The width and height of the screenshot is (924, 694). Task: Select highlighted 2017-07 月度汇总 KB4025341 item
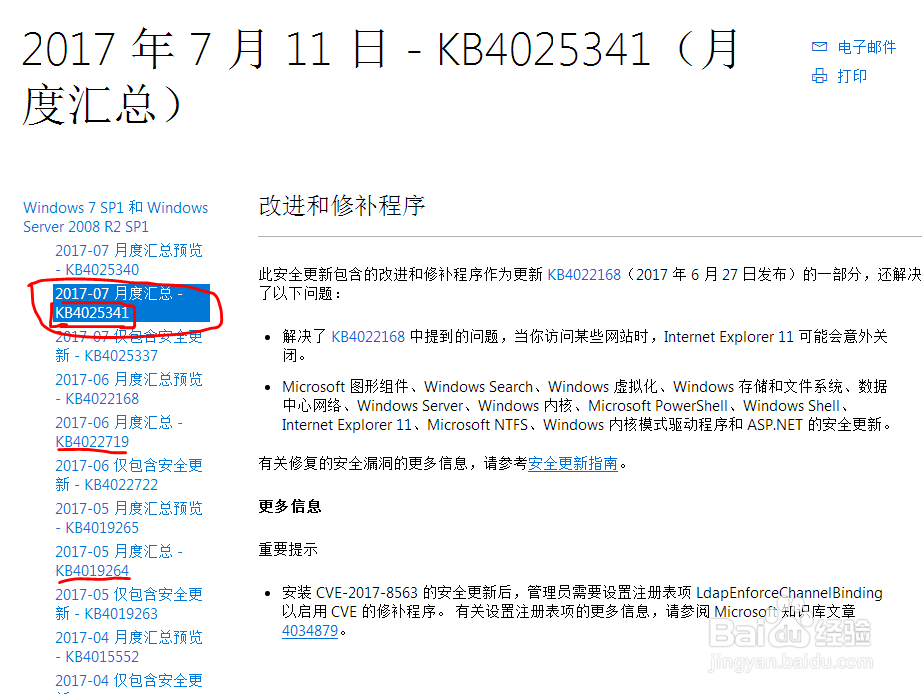(x=131, y=303)
